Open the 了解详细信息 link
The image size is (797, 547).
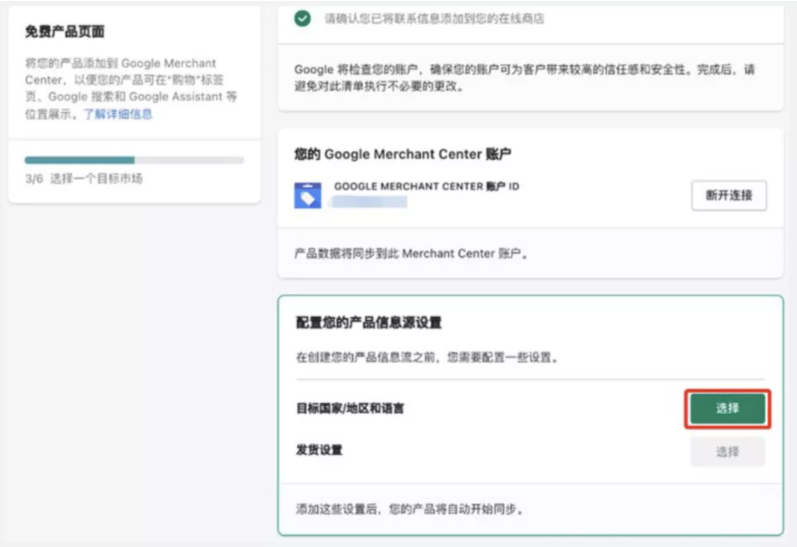pos(118,114)
